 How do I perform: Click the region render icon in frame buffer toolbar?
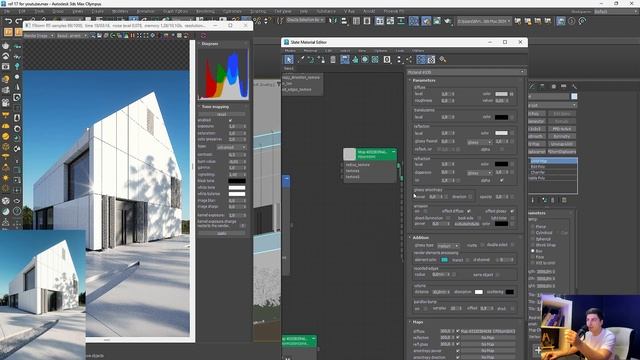coord(146,36)
